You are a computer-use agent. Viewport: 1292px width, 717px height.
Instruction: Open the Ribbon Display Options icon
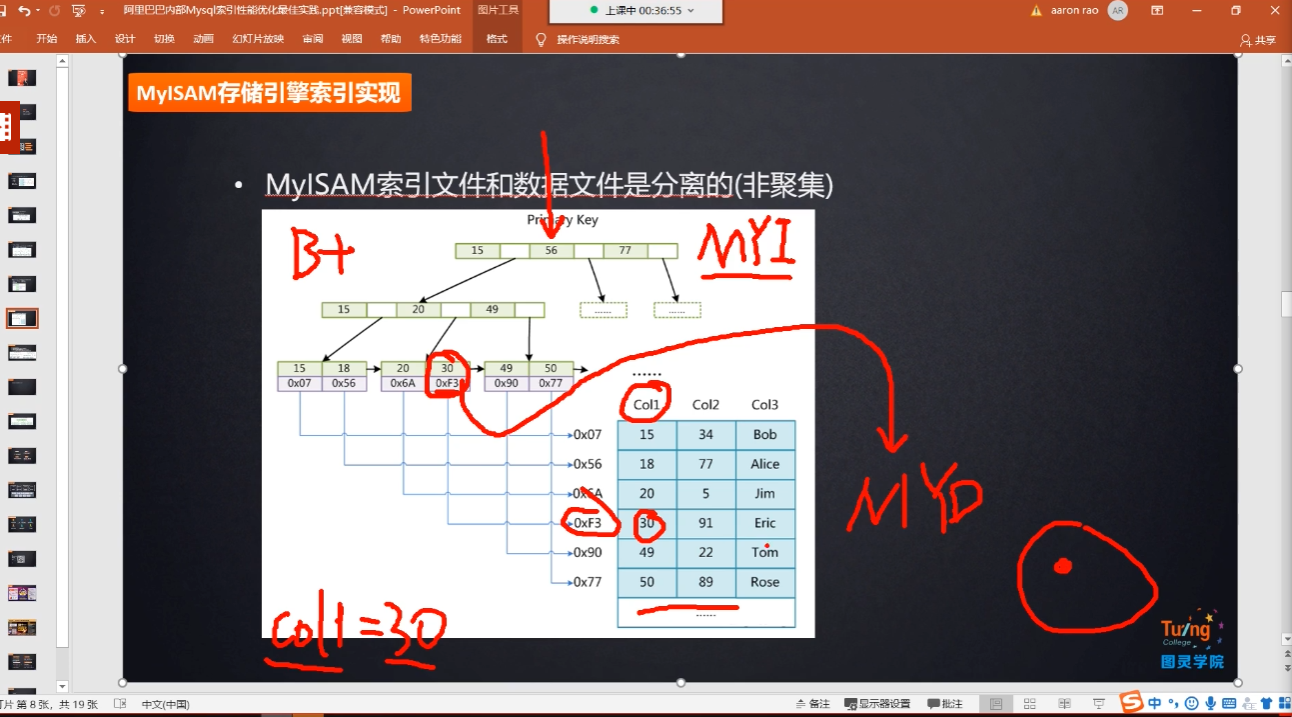[1157, 10]
